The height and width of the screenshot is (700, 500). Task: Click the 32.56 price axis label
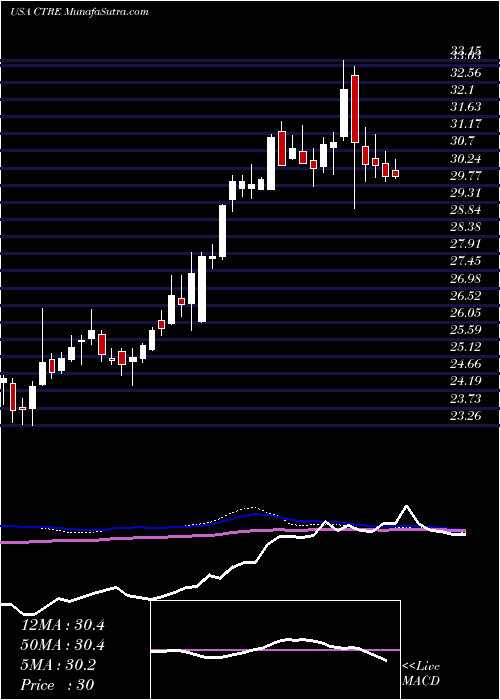(466, 72)
